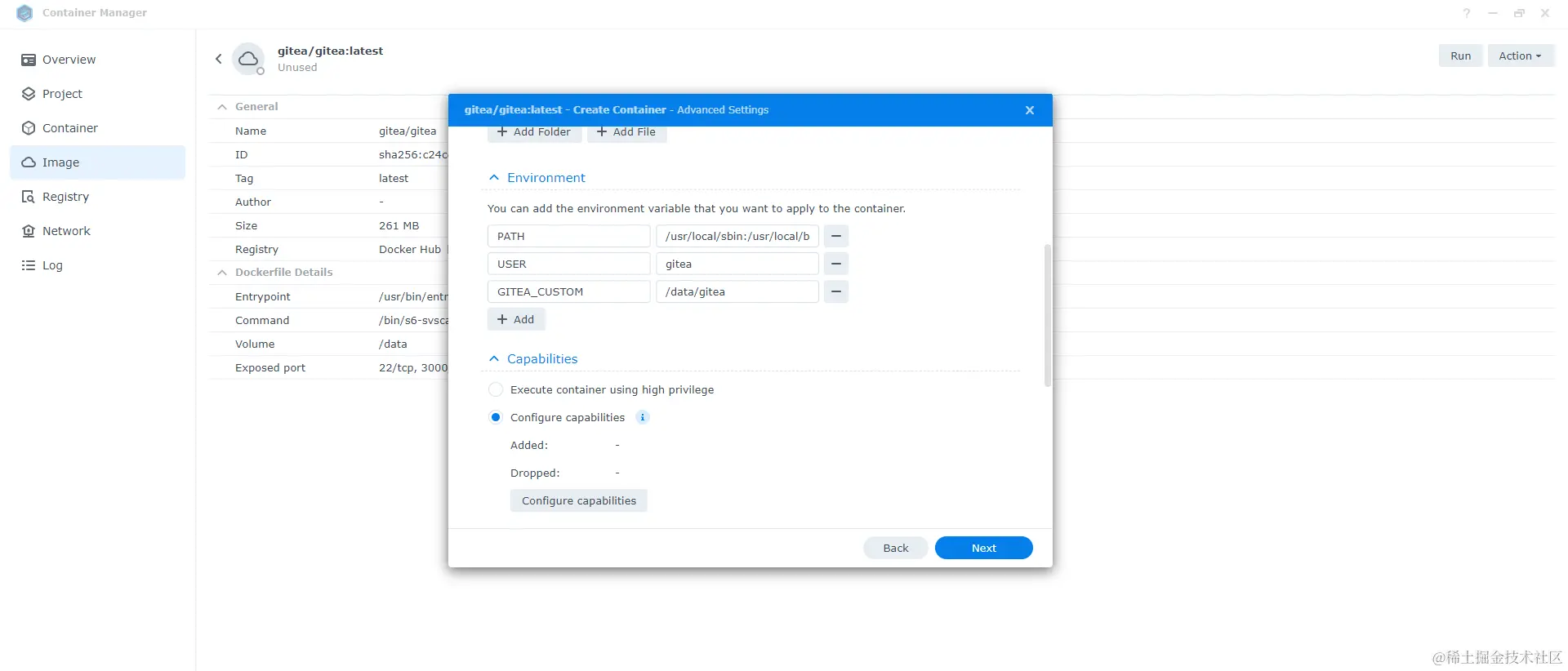Open the Project menu item
1568x671 pixels.
point(97,94)
